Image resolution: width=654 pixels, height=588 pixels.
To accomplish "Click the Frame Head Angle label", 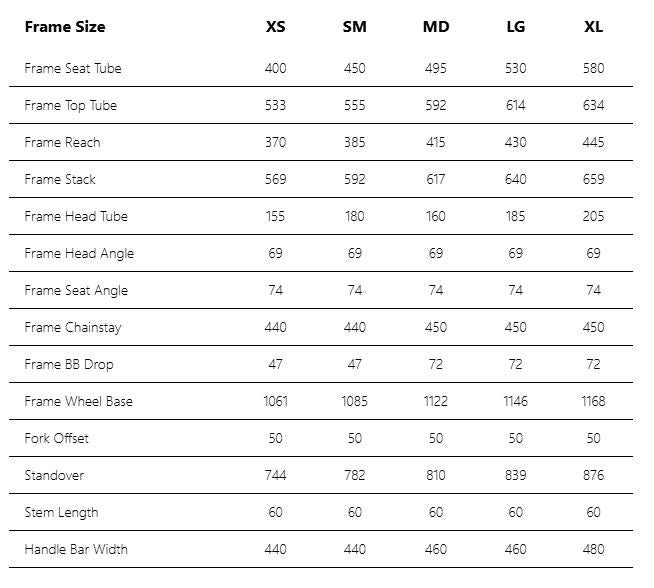I will tap(79, 253).
